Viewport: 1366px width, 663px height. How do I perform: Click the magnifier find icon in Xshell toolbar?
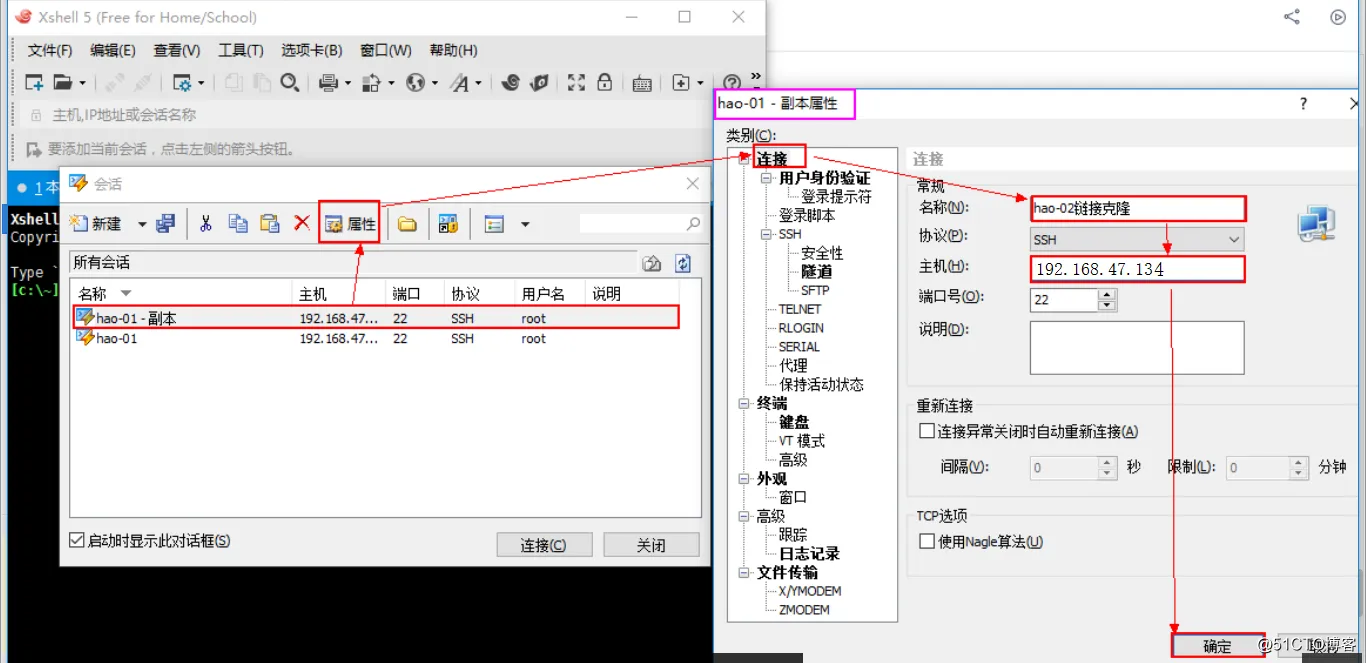pos(289,83)
